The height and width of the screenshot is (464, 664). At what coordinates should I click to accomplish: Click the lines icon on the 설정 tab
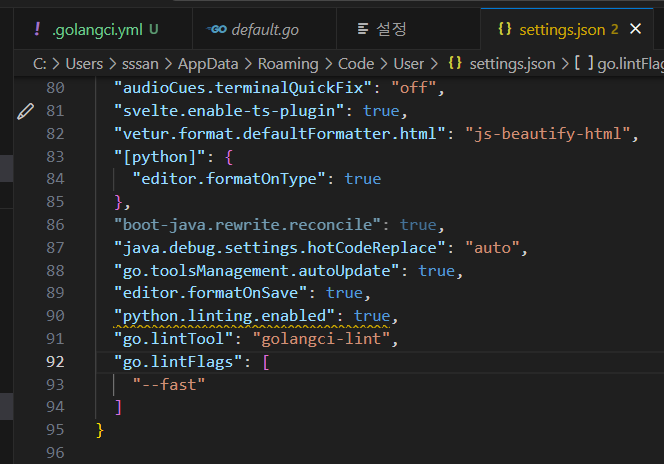coord(363,29)
